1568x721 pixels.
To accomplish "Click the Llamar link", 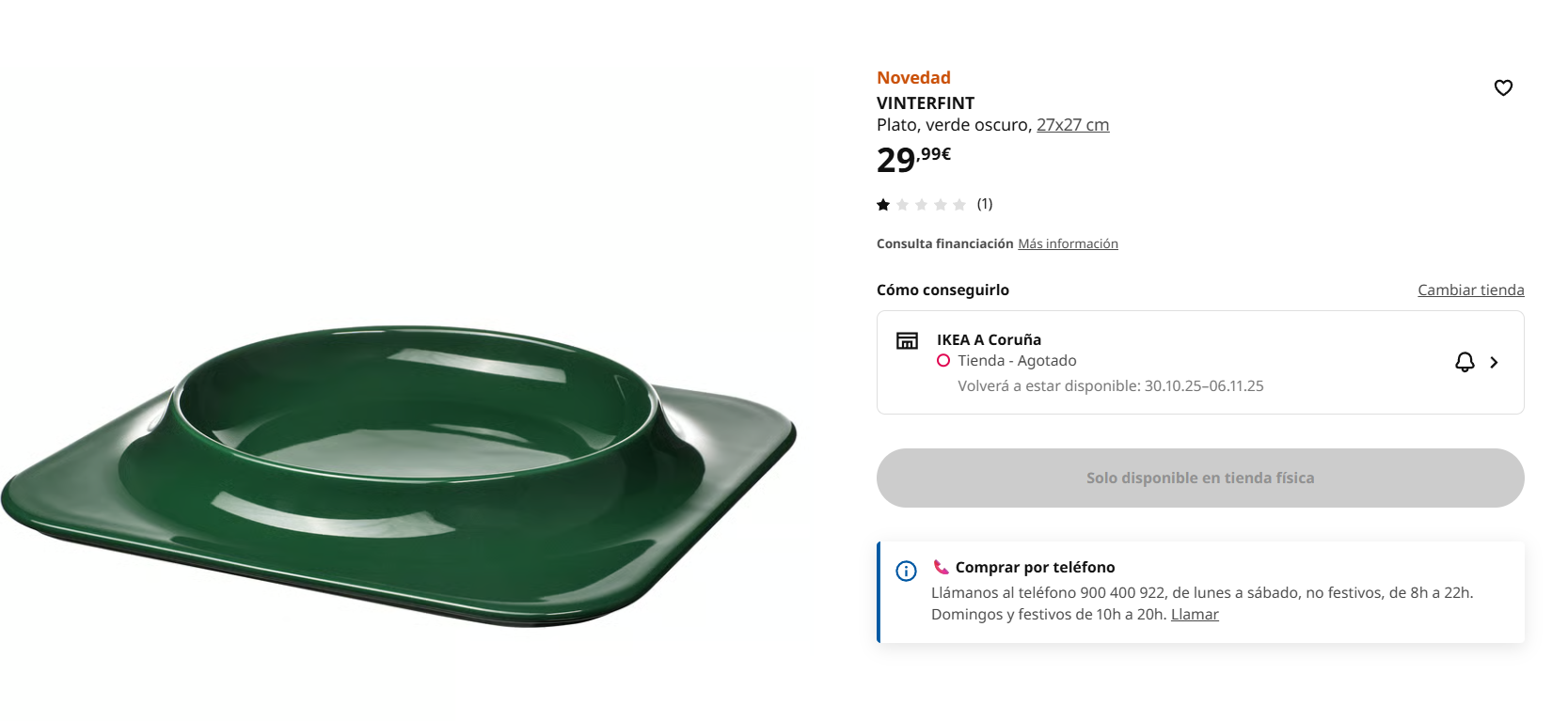I will pyautogui.click(x=1195, y=614).
